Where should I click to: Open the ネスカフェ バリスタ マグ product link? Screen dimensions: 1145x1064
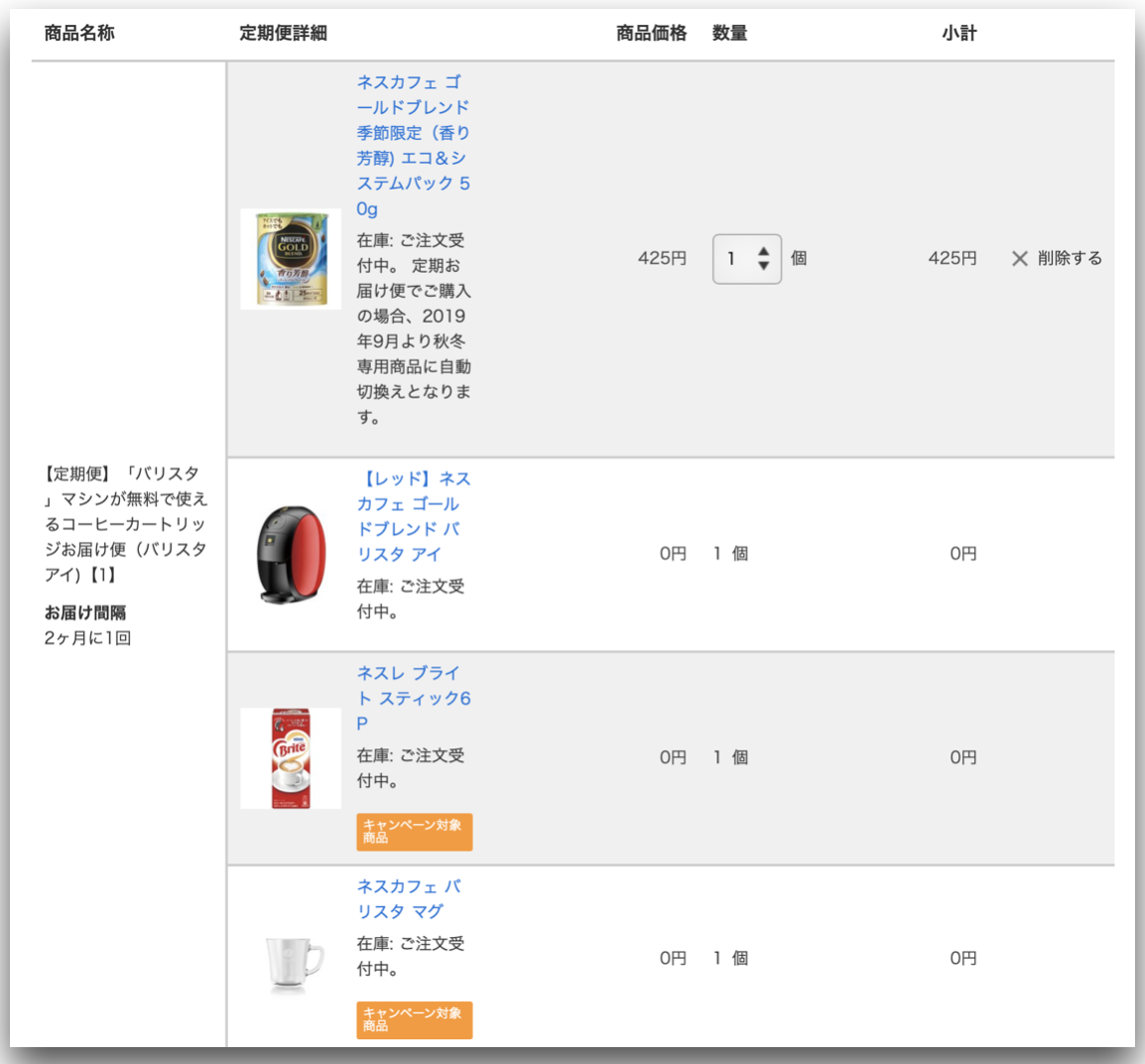point(409,898)
